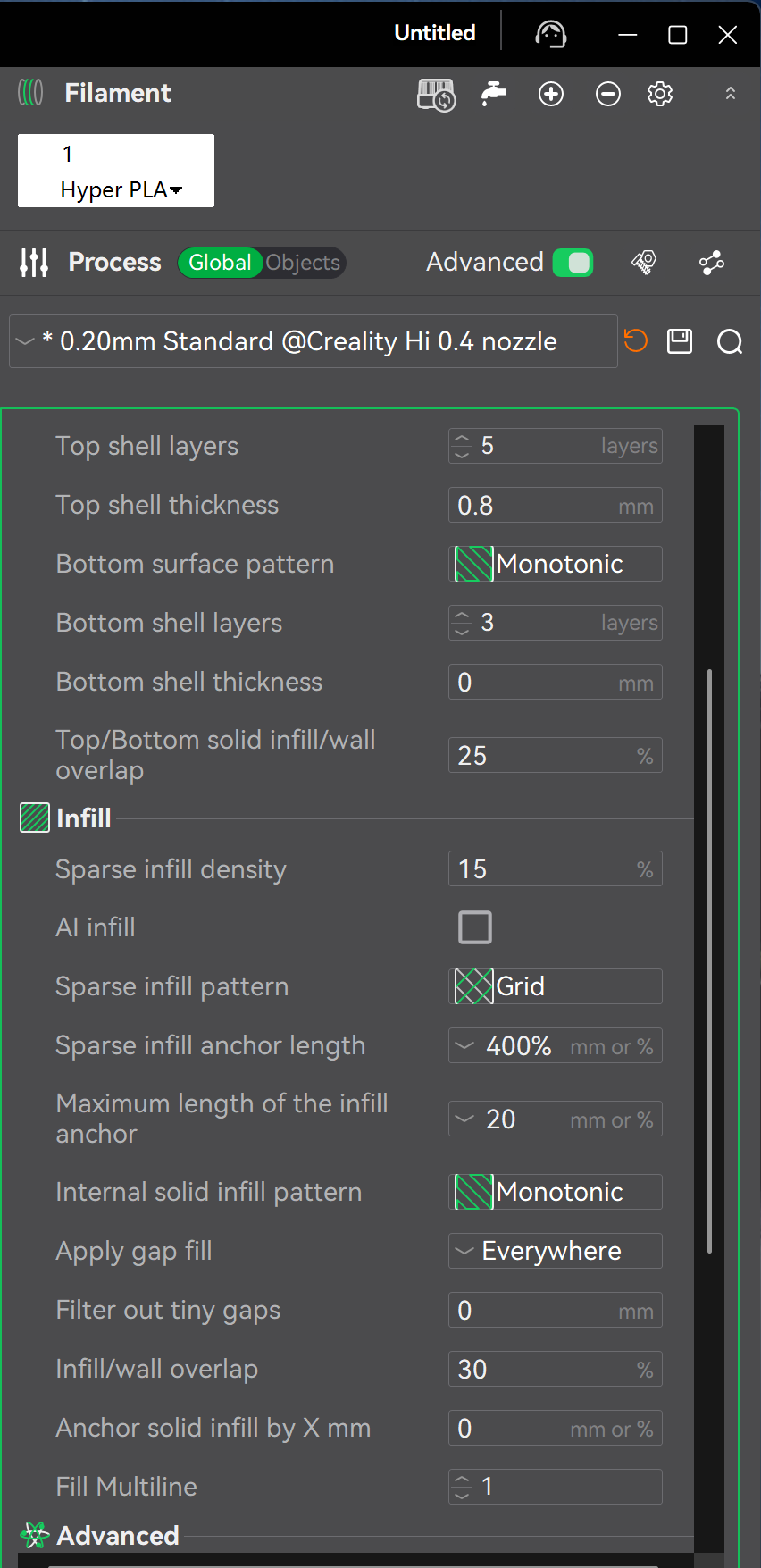Click the Fill Multiline label

pyautogui.click(x=127, y=1487)
